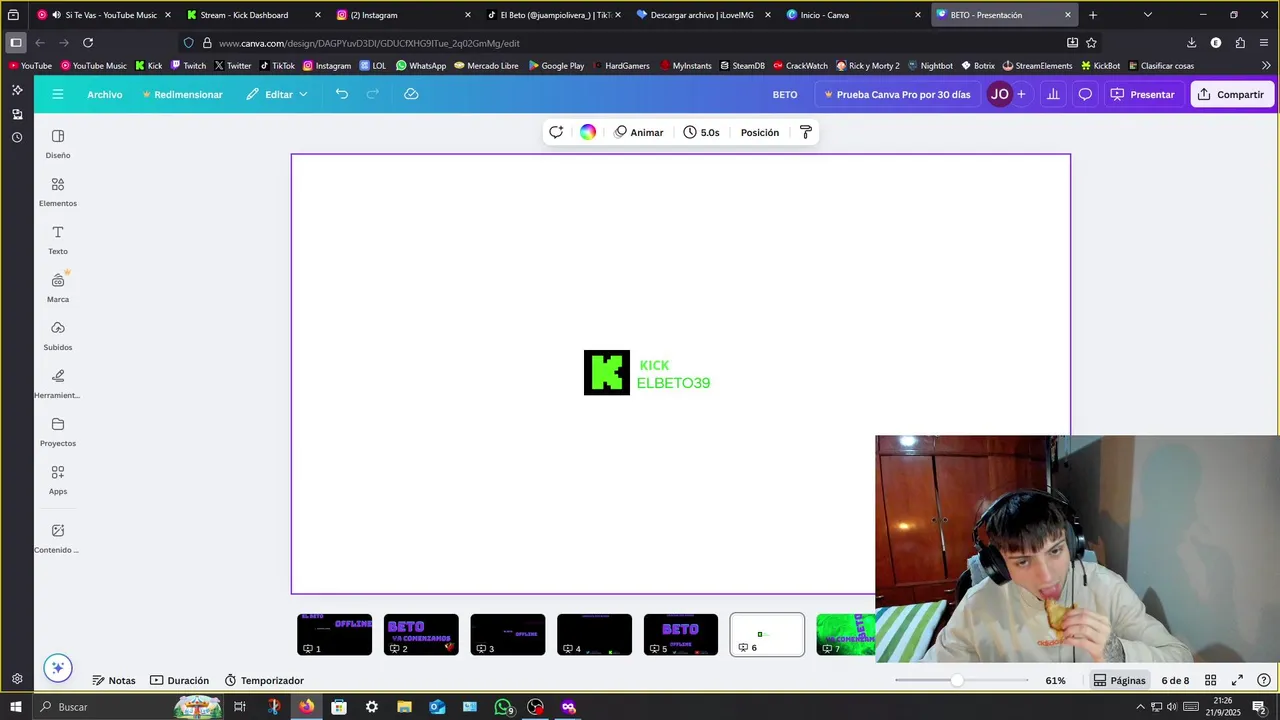
Task: Open the Texto tool panel
Action: 58,240
